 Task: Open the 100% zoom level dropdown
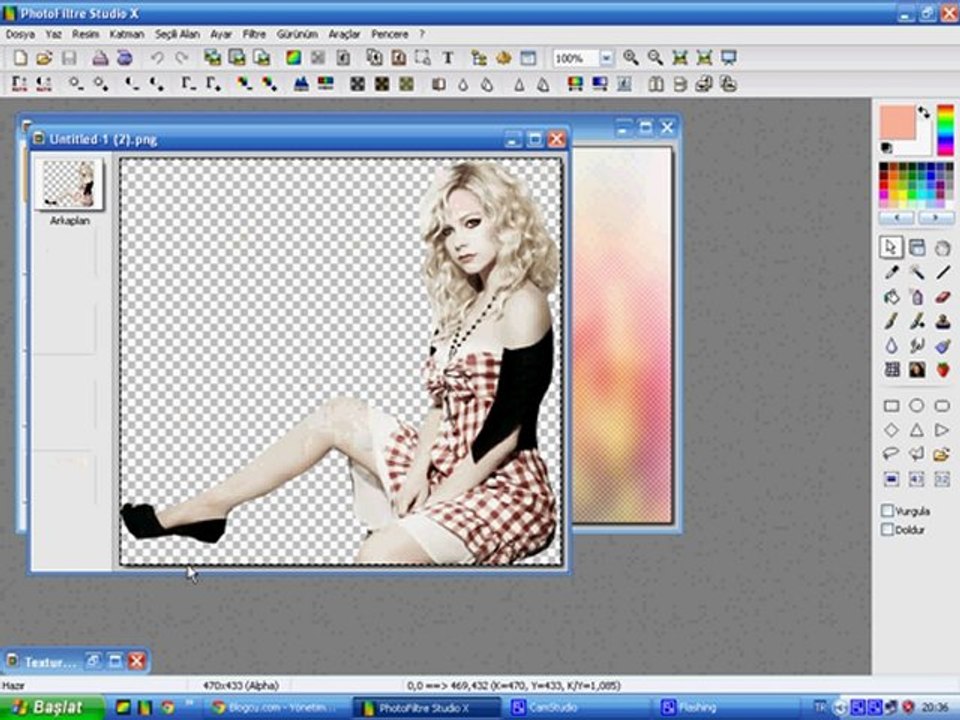(x=606, y=58)
